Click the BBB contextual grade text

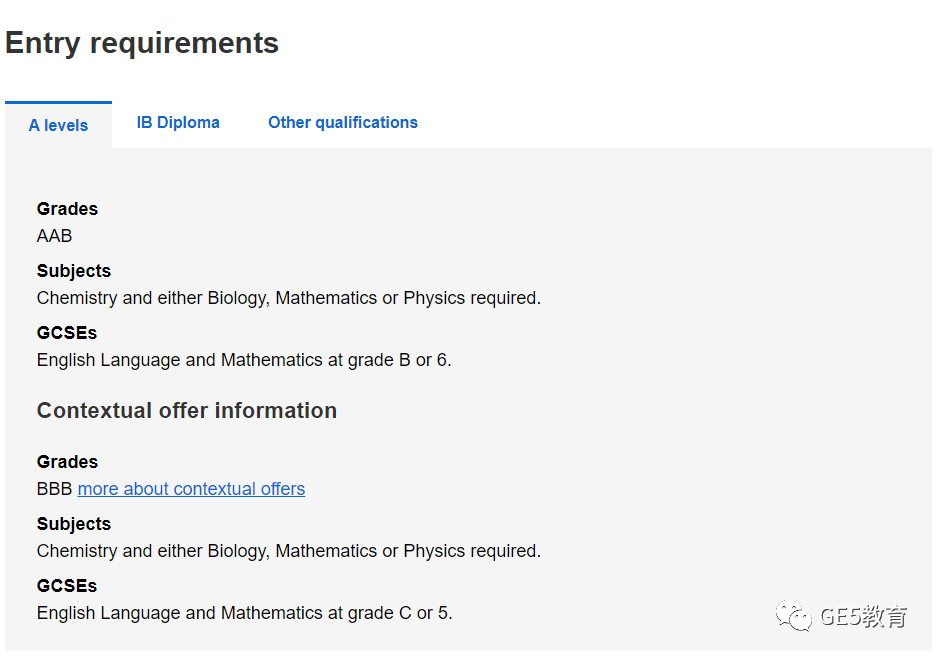54,489
